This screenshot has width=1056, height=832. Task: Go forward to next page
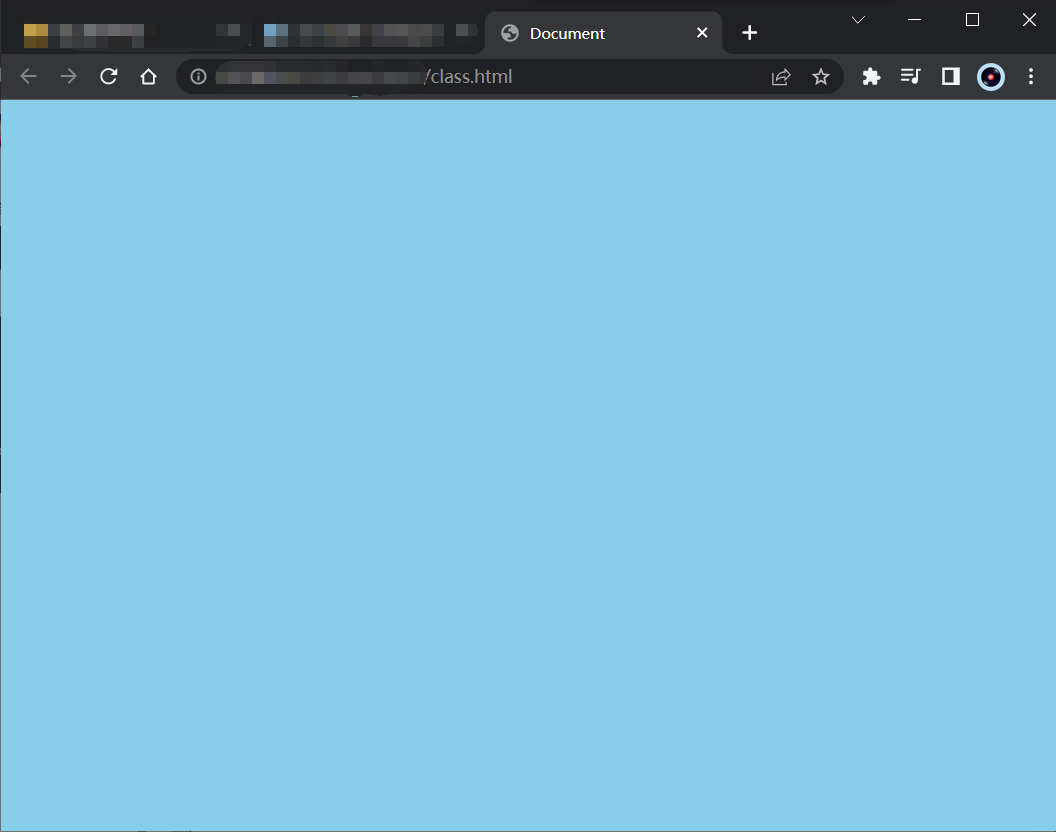(68, 76)
